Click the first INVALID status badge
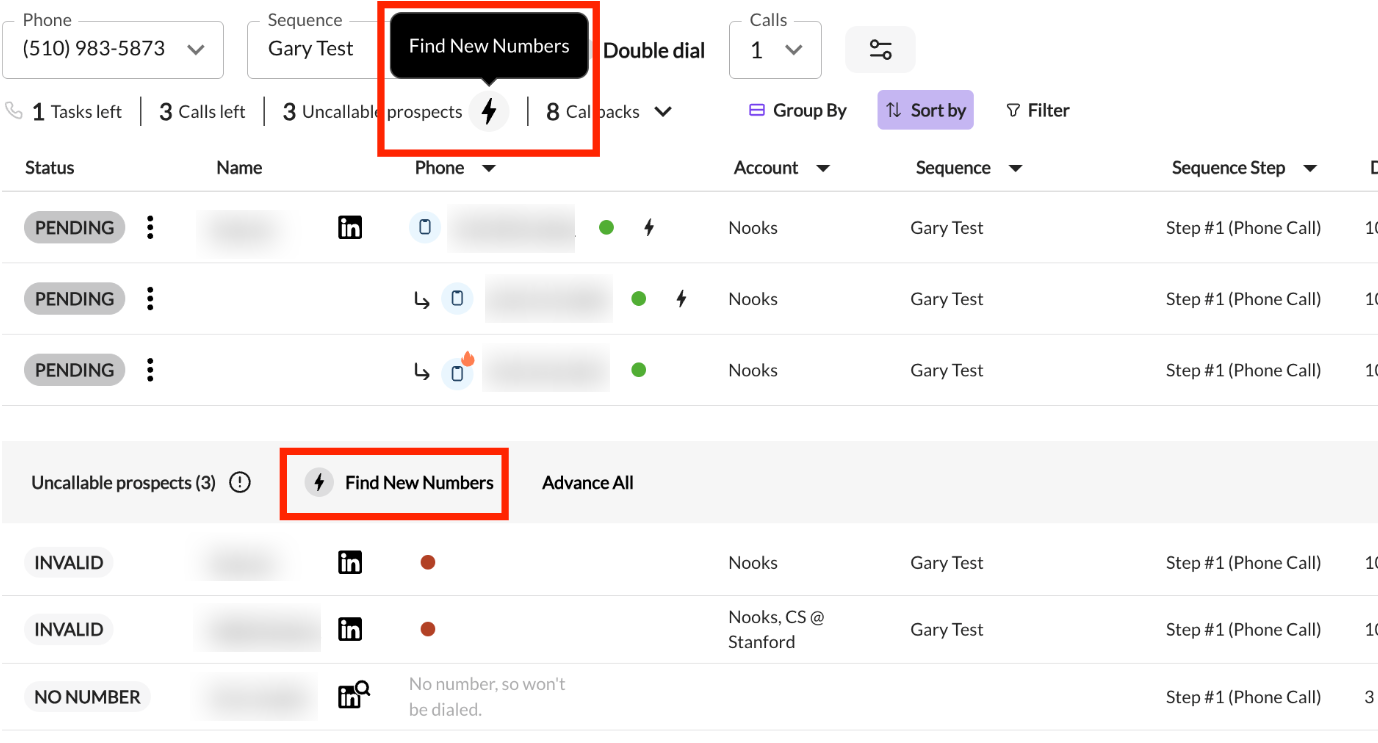Viewport: 1378px width, 743px height. click(69, 562)
